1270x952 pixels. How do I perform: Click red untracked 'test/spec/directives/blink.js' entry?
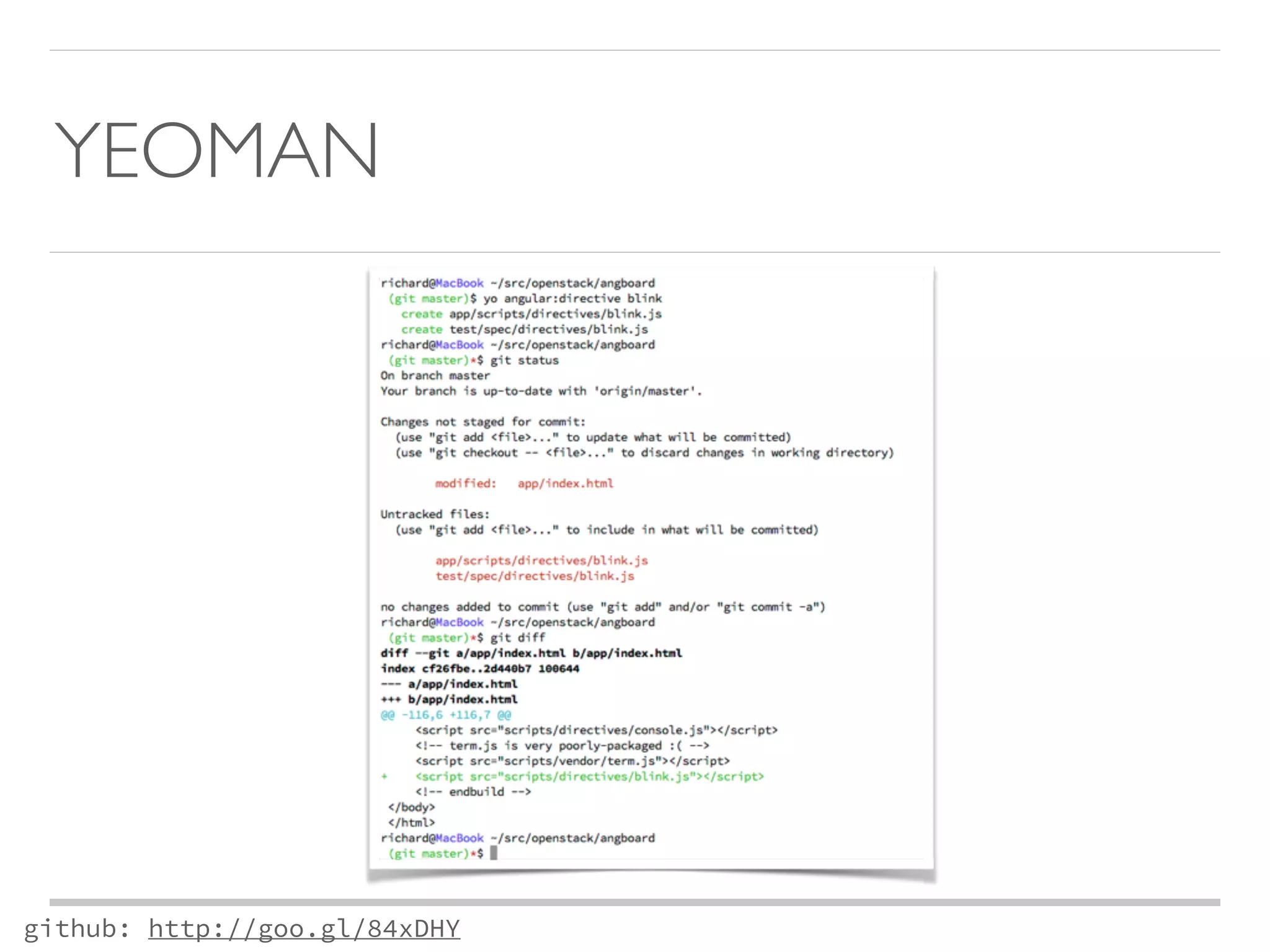pos(535,576)
